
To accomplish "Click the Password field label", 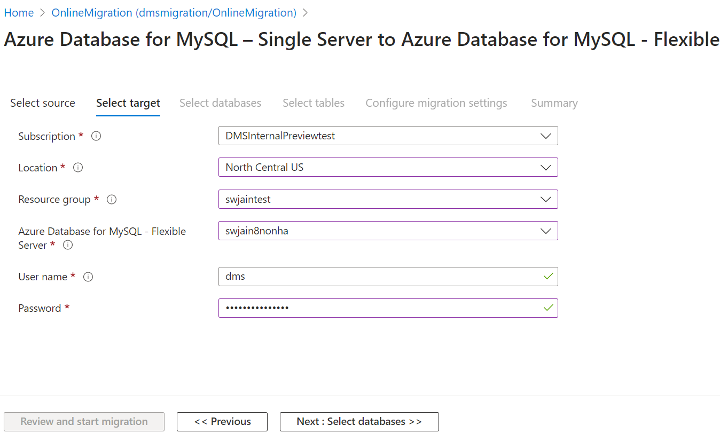I will tap(39, 308).
